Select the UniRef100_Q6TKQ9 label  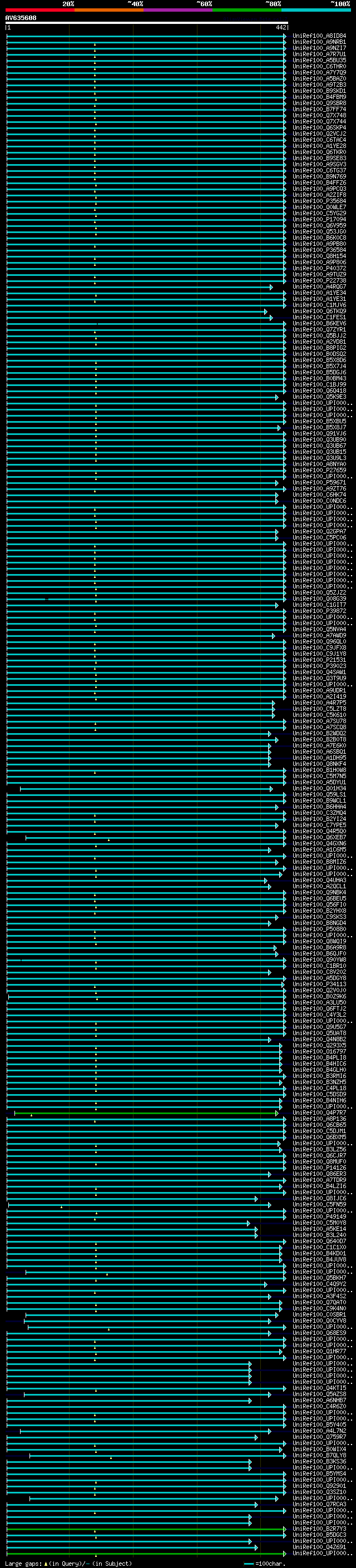point(319,311)
